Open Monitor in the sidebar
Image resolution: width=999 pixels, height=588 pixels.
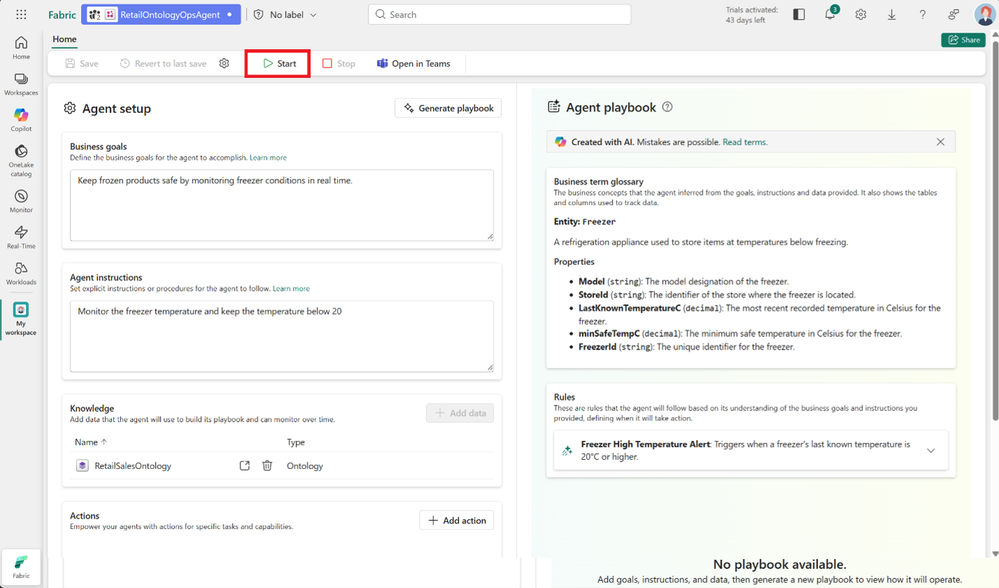point(21,201)
